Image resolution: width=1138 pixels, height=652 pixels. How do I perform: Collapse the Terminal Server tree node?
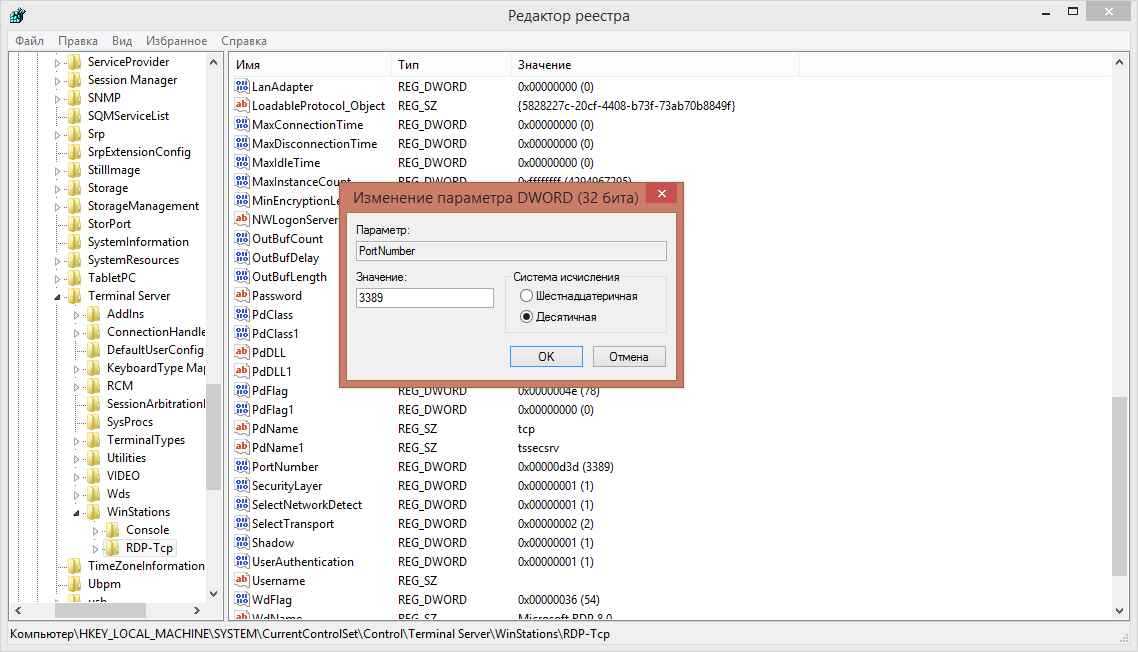(x=59, y=297)
